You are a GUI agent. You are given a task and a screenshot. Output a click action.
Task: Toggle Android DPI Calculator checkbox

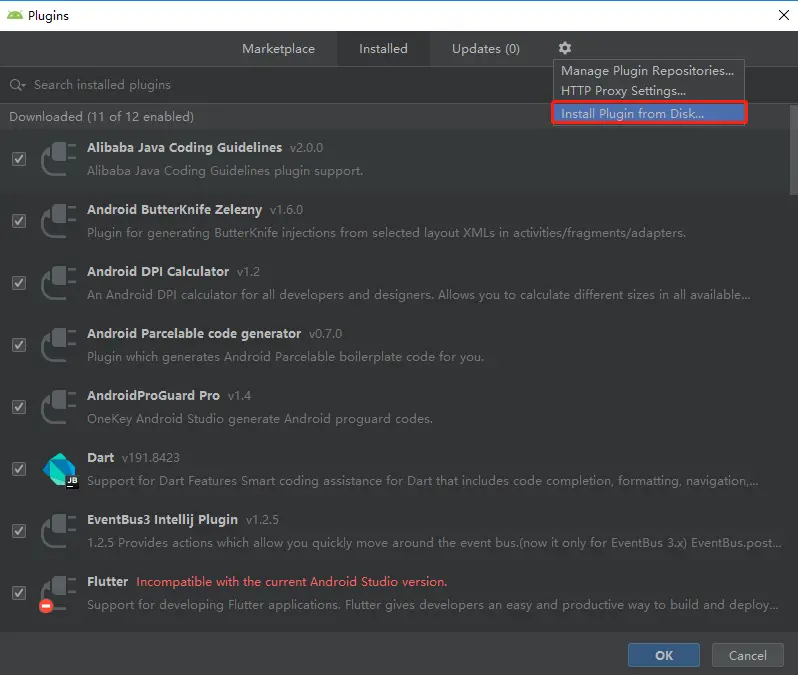(x=19, y=283)
